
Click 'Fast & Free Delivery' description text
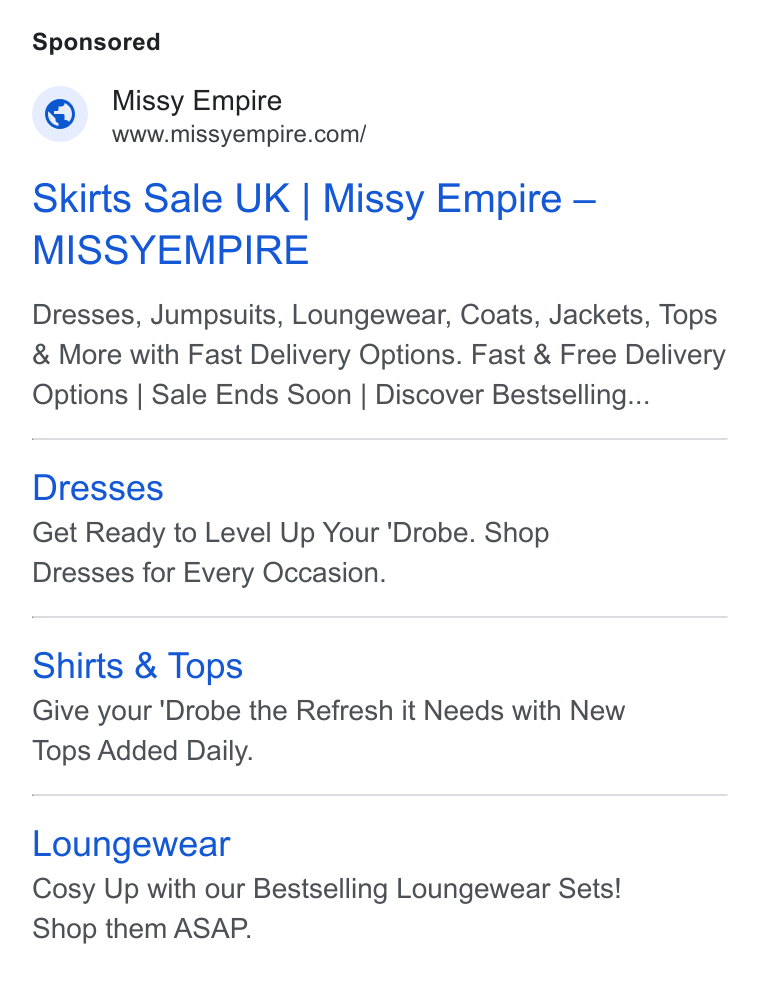[x=598, y=354]
